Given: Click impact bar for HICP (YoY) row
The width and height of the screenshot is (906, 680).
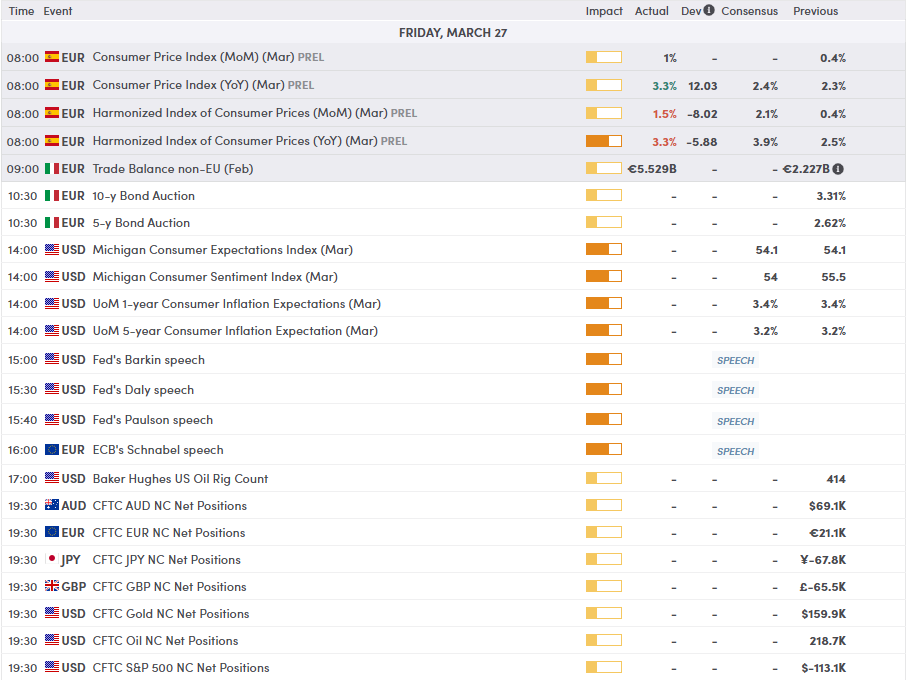Looking at the screenshot, I should coord(604,141).
